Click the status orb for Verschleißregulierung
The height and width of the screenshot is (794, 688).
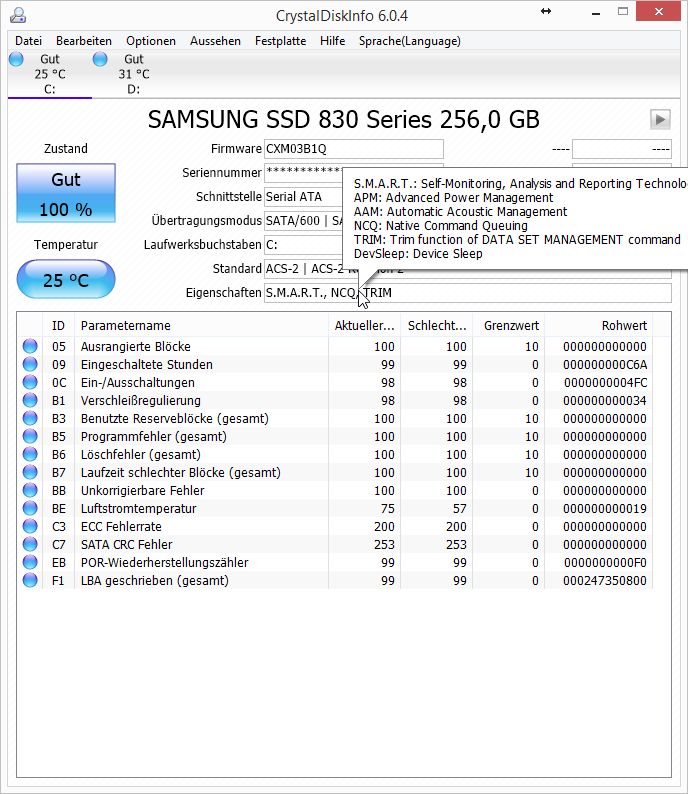click(x=30, y=400)
